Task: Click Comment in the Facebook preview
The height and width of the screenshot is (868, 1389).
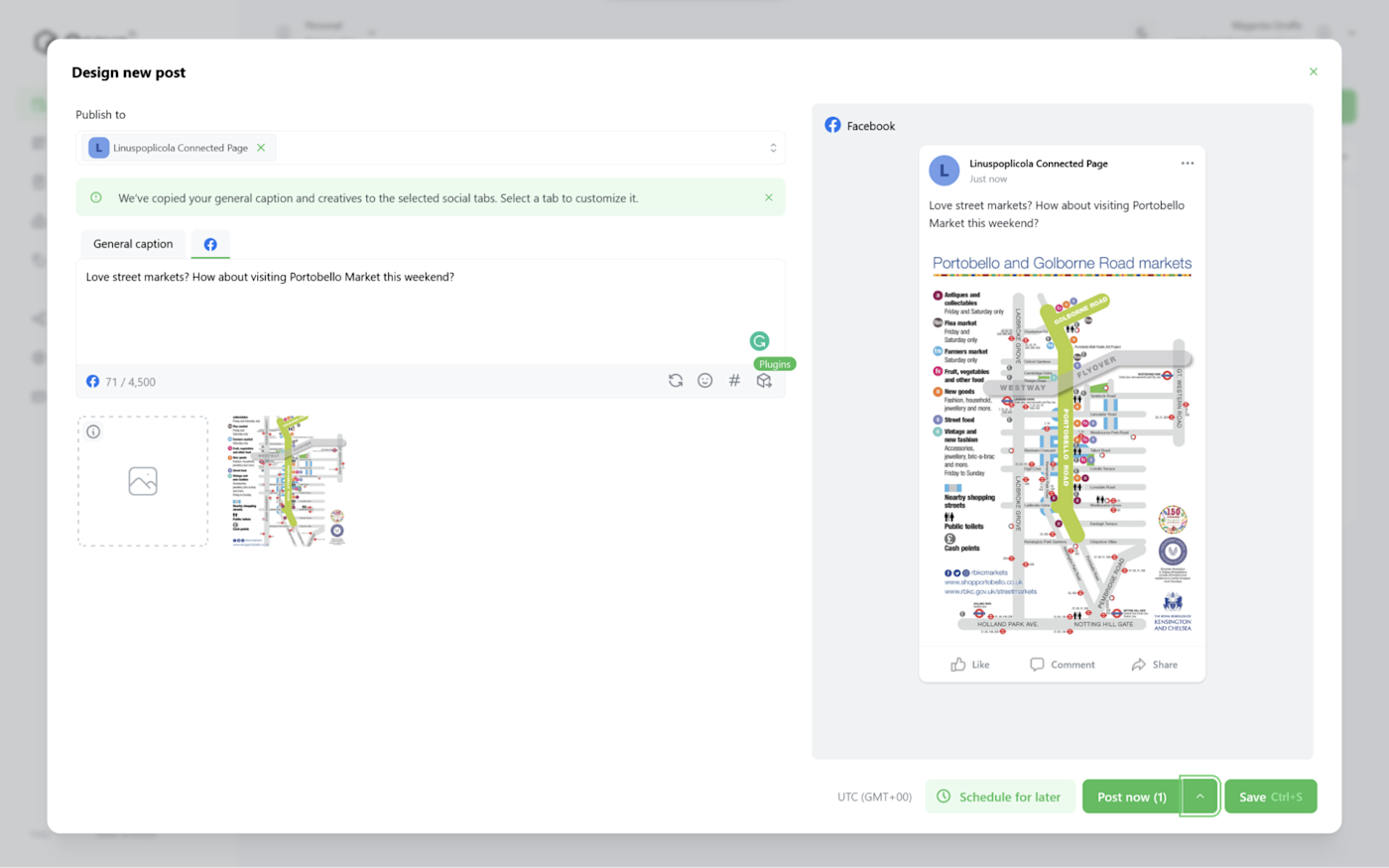Action: [1063, 665]
